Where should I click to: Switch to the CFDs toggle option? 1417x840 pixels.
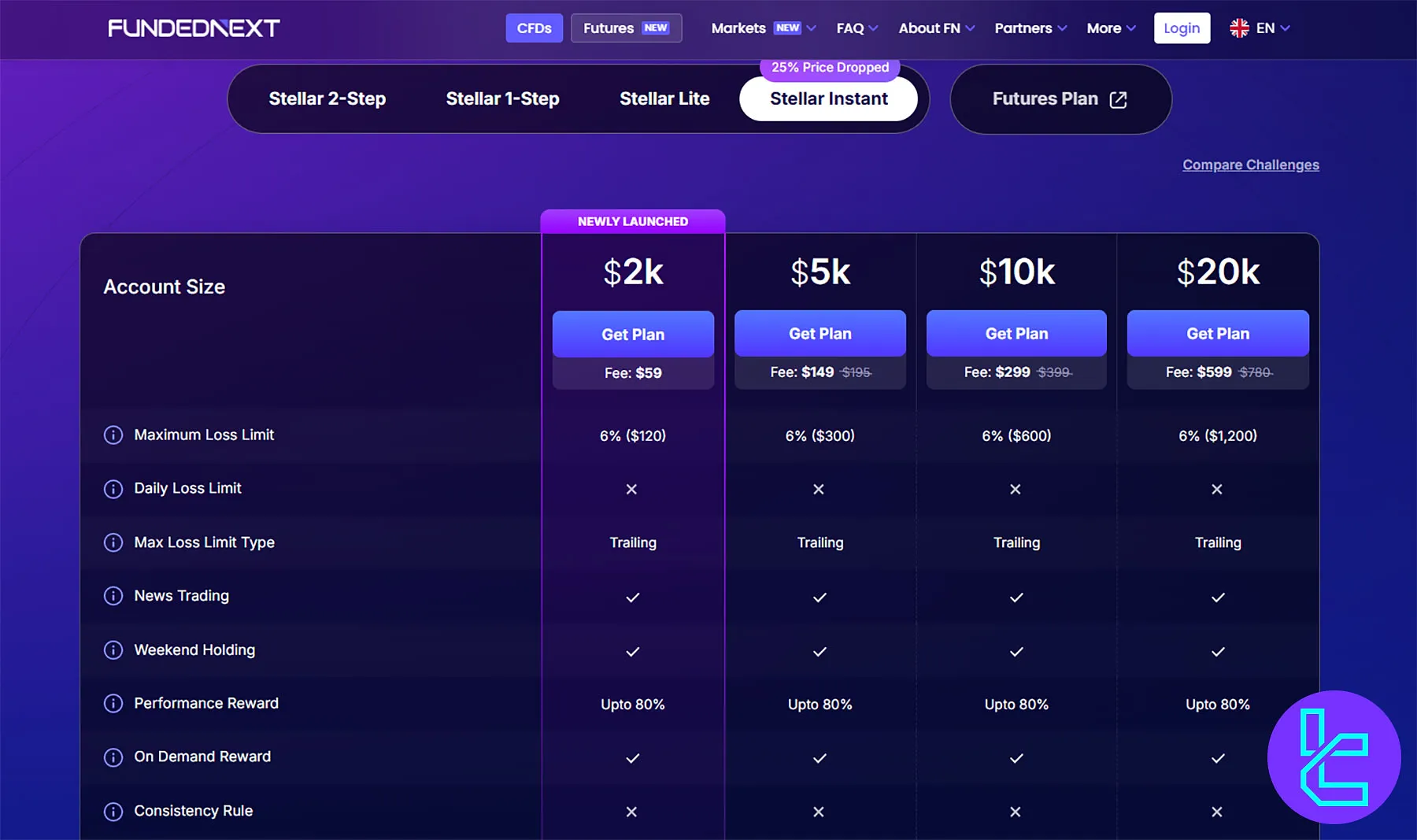click(x=534, y=28)
